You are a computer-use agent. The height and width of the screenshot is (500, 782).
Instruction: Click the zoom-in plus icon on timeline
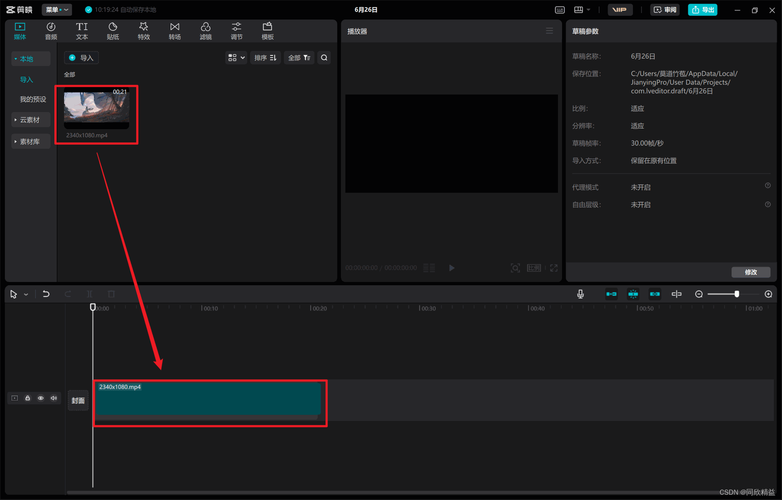(x=768, y=294)
